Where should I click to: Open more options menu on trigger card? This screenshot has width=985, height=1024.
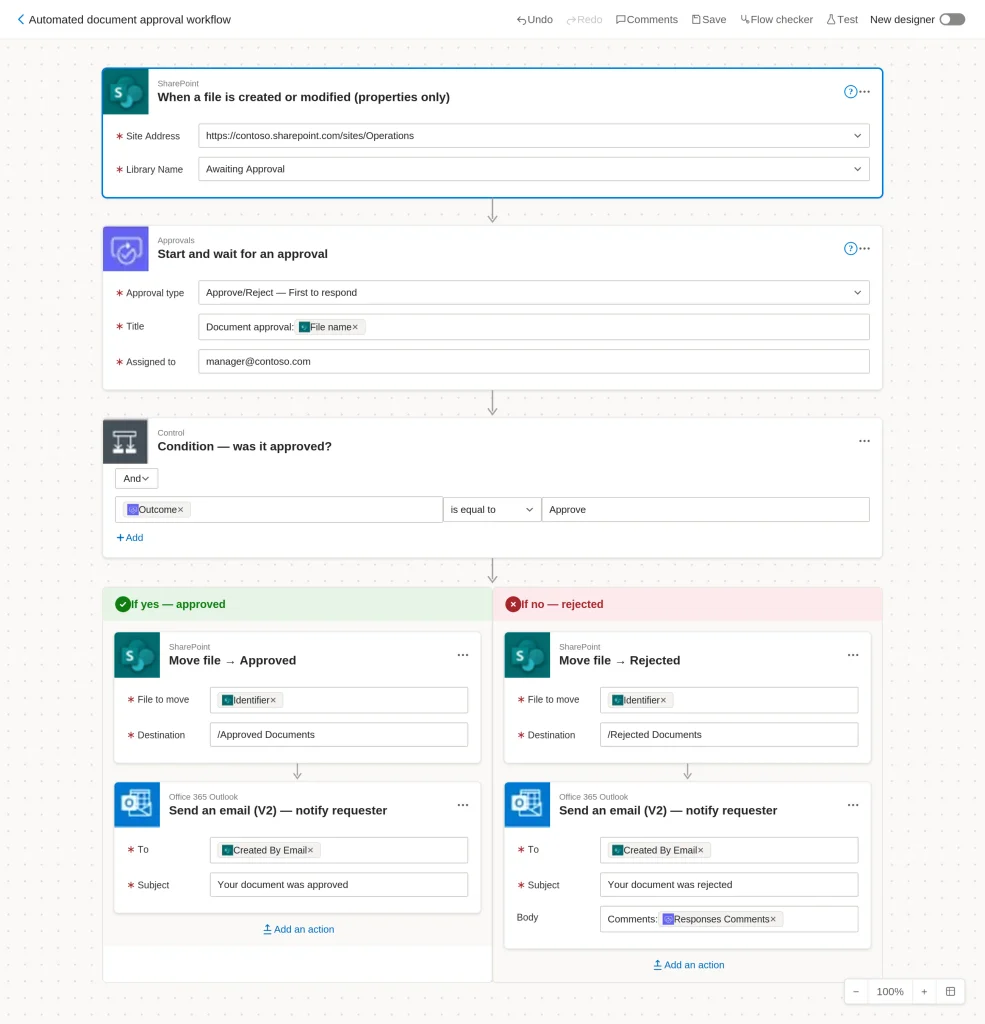tap(865, 91)
